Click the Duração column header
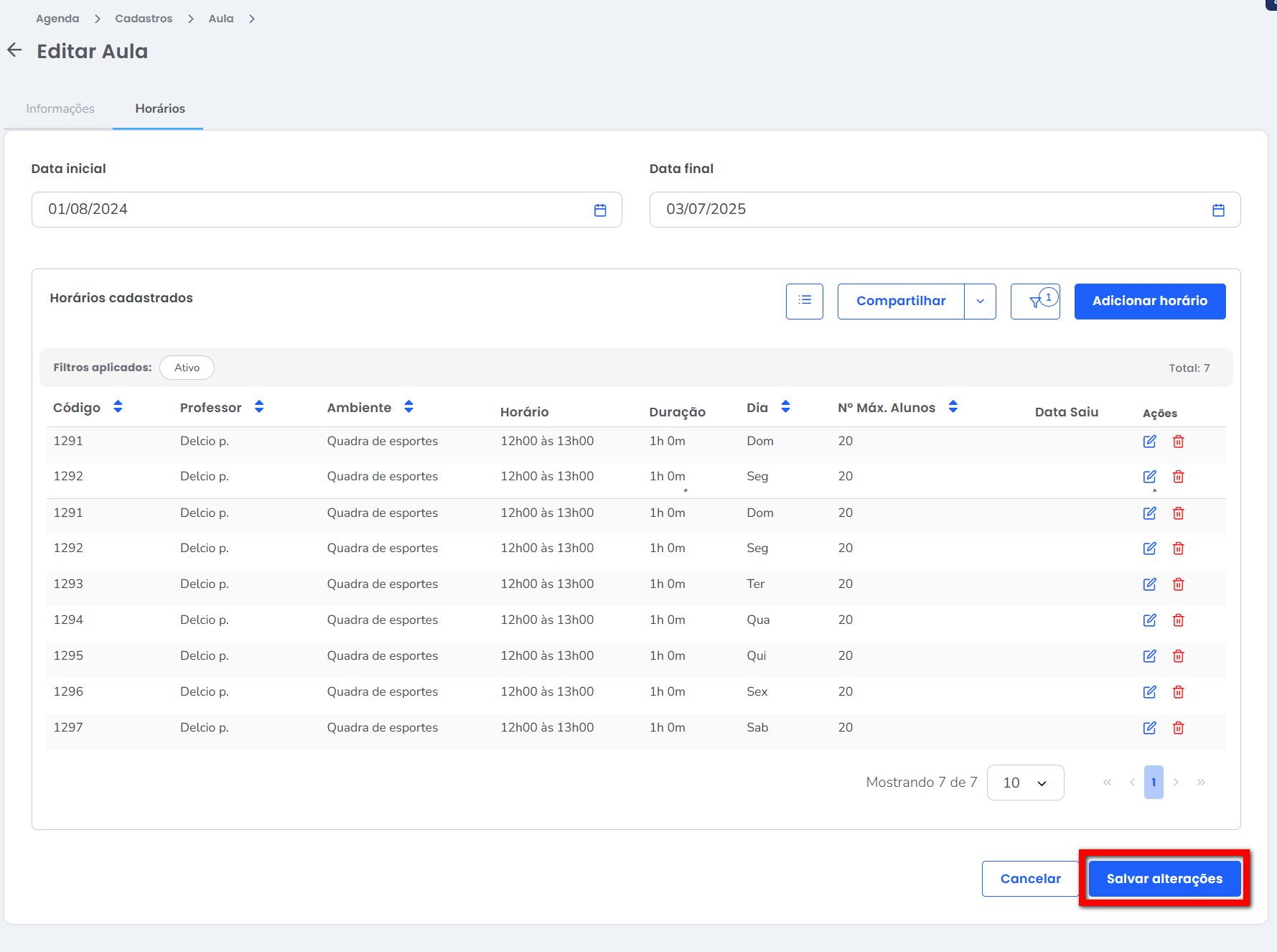Image resolution: width=1277 pixels, height=952 pixels. point(677,412)
